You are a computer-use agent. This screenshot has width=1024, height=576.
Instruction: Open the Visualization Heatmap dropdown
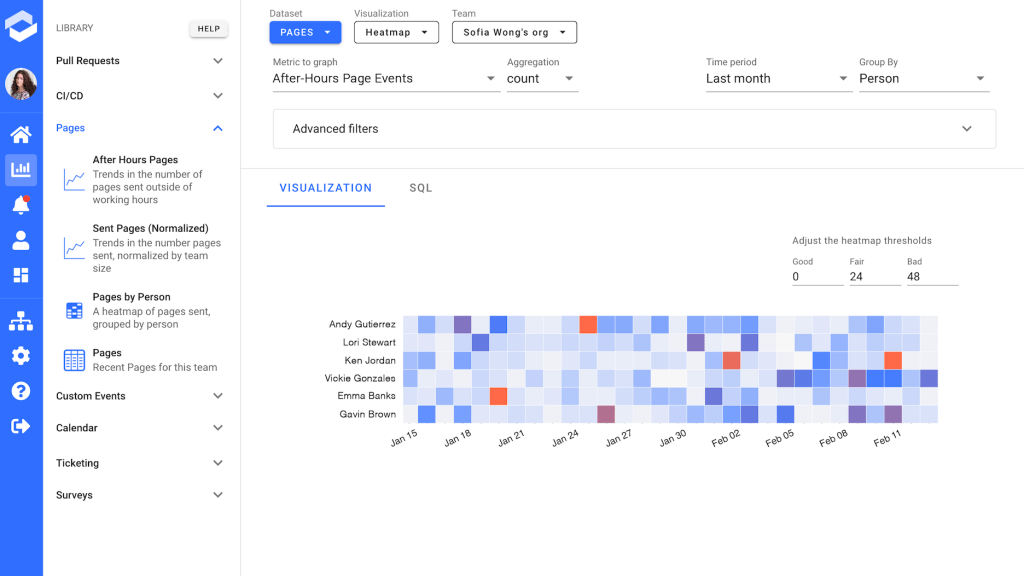396,33
